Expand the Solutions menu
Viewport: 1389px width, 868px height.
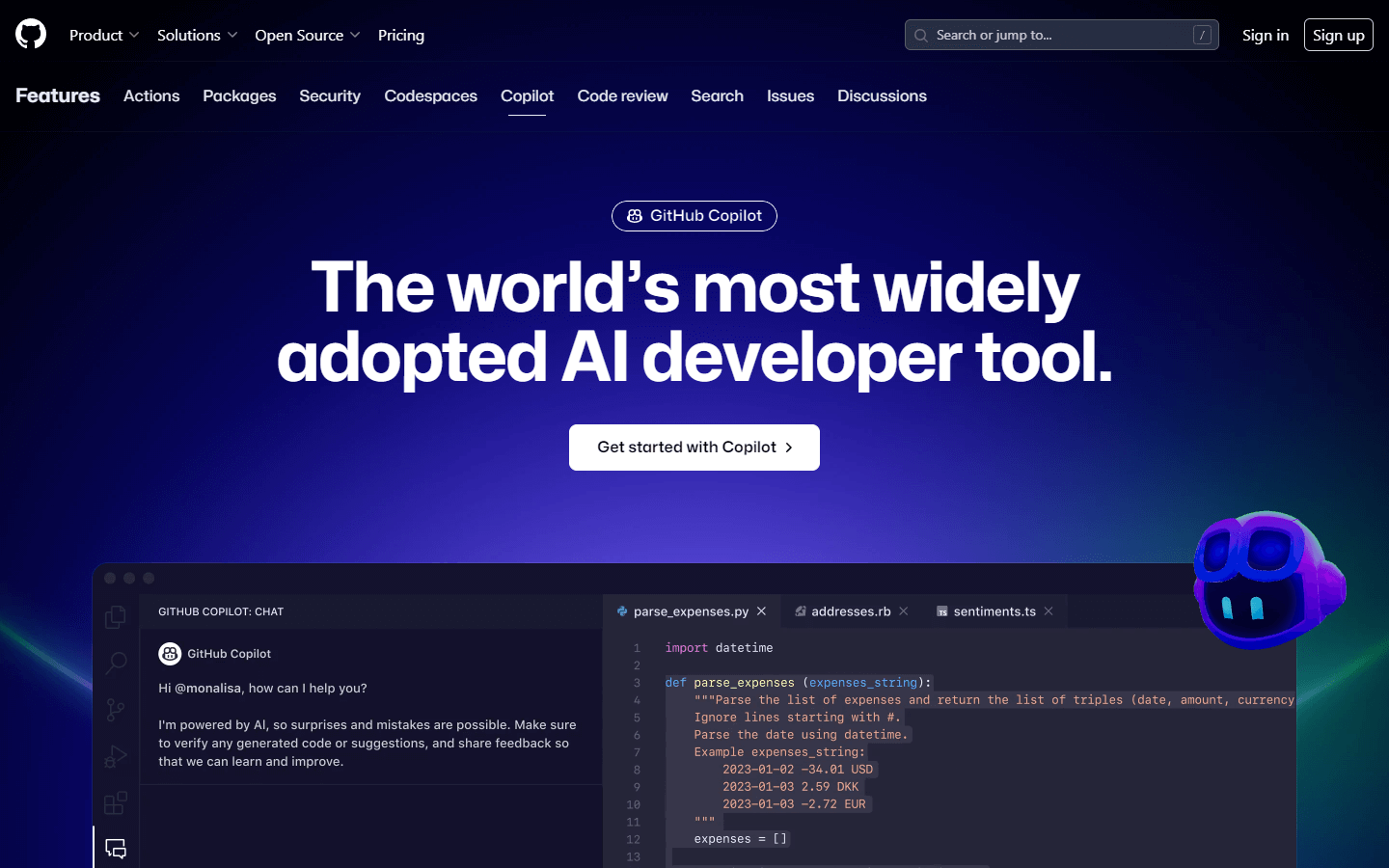tap(197, 35)
